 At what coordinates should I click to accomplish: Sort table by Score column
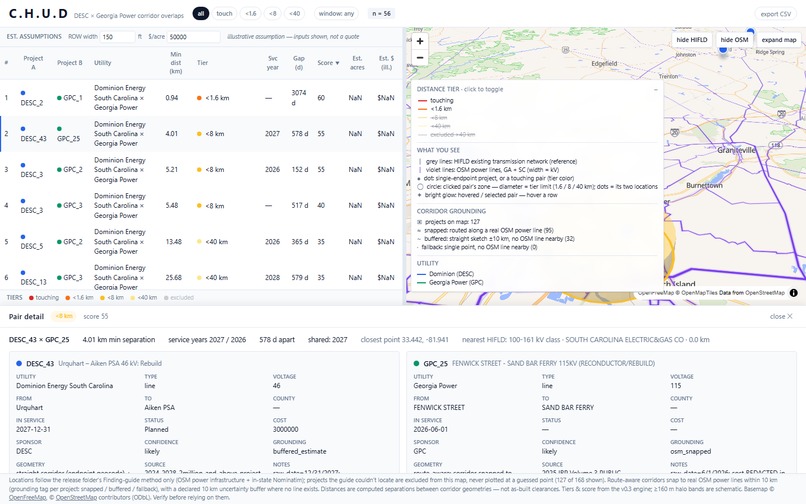click(x=328, y=63)
